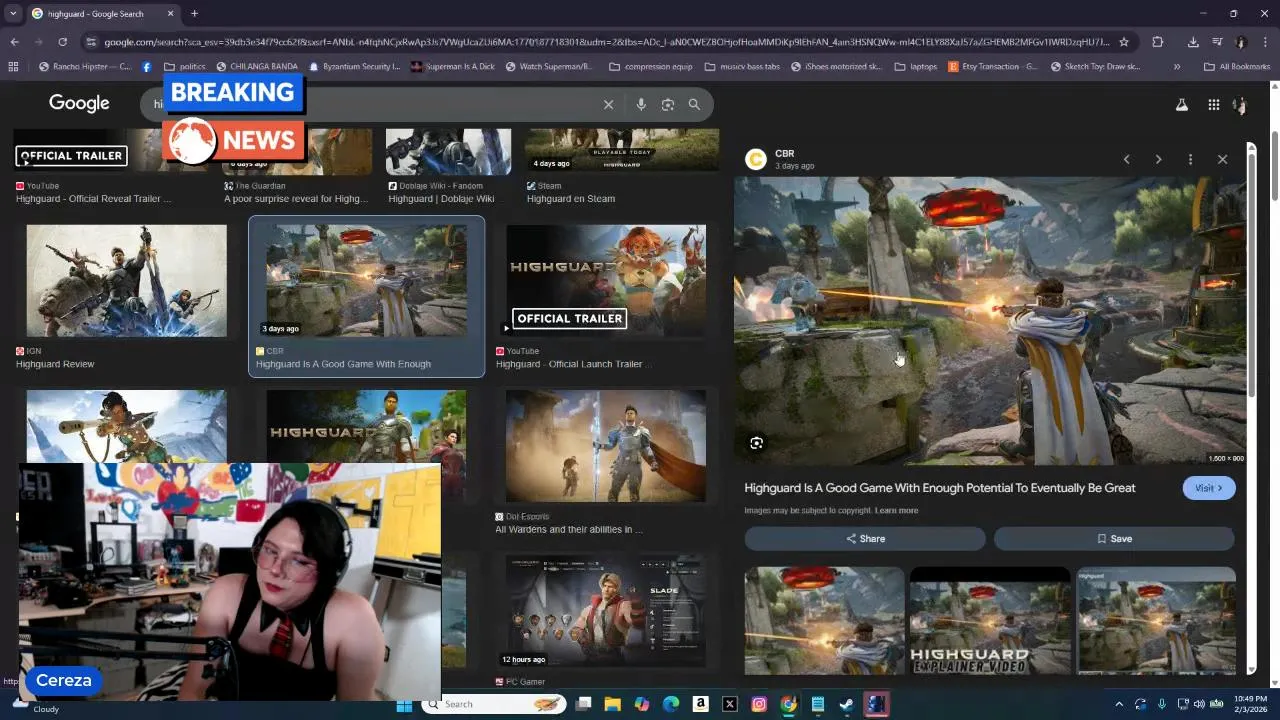This screenshot has width=1280, height=720.
Task: Open the All Bookmarks folder
Action: pyautogui.click(x=1237, y=67)
